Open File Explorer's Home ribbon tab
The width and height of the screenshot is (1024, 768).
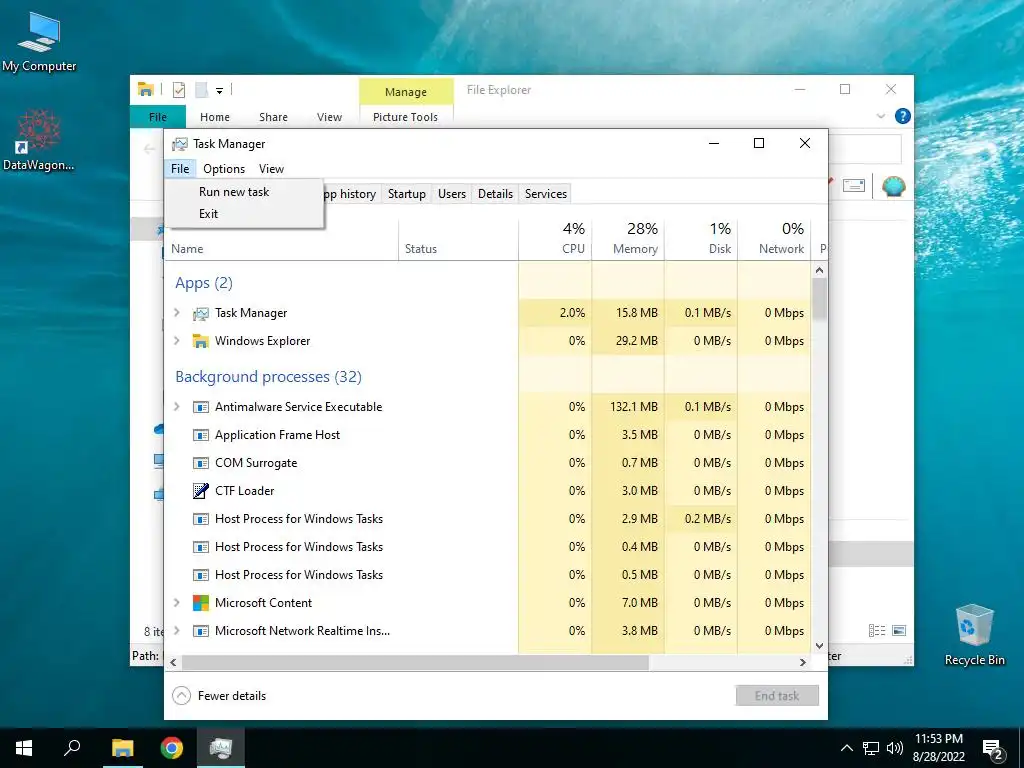click(215, 117)
